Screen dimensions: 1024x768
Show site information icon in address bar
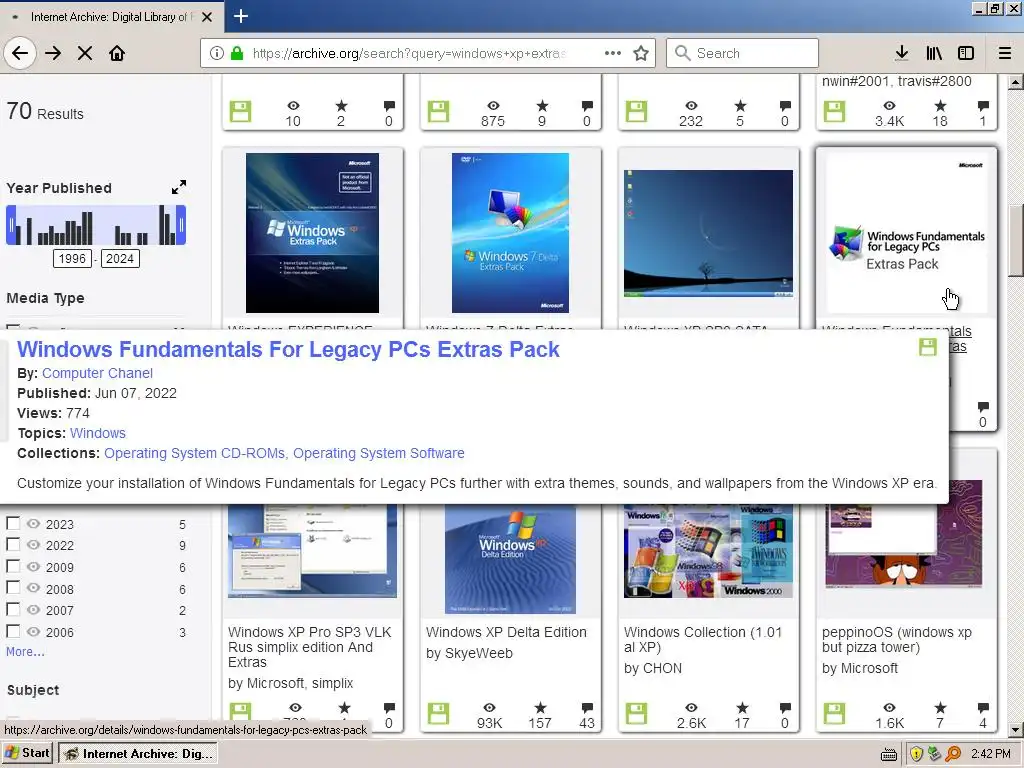pyautogui.click(x=217, y=53)
